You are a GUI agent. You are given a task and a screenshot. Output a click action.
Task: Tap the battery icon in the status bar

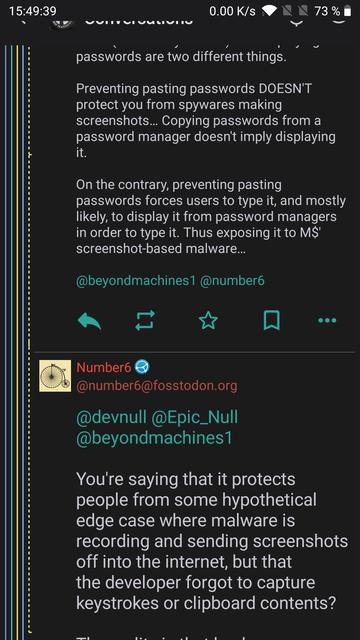click(x=347, y=11)
